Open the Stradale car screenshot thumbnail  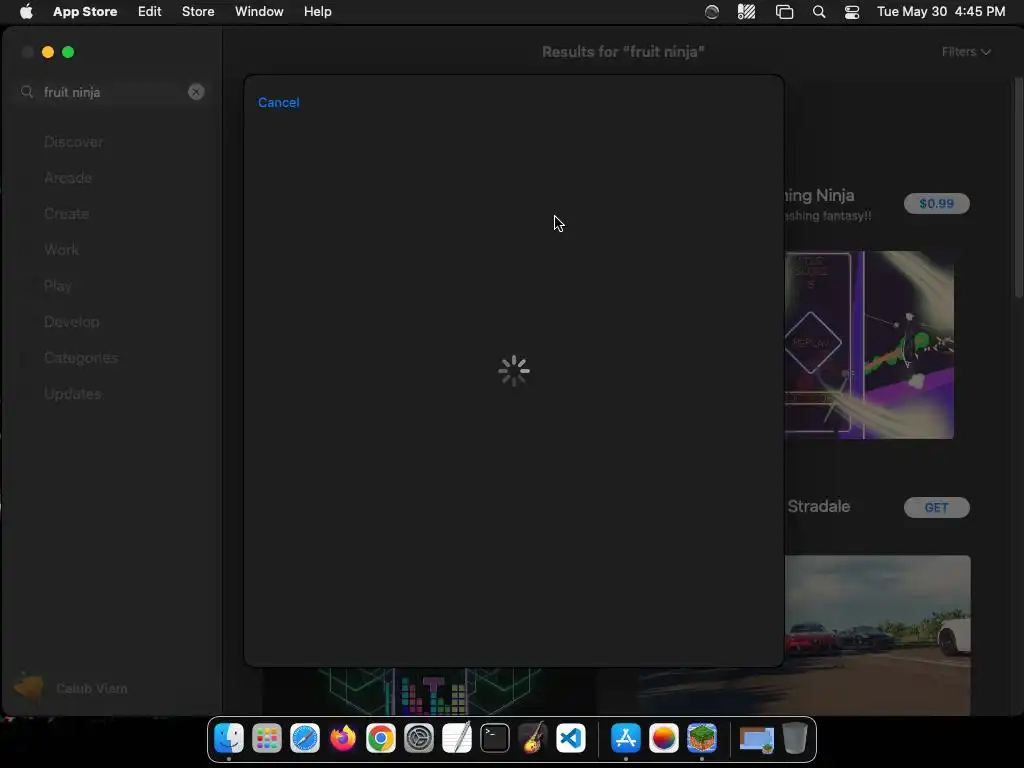pos(878,635)
